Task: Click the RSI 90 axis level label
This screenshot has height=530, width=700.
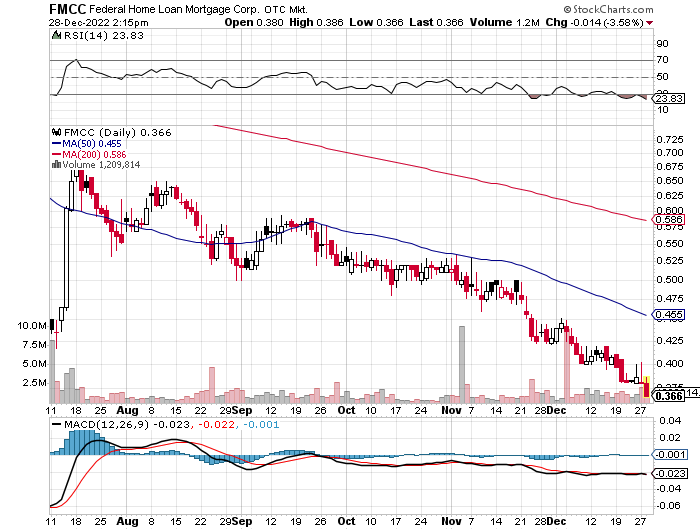Action: (x=662, y=44)
